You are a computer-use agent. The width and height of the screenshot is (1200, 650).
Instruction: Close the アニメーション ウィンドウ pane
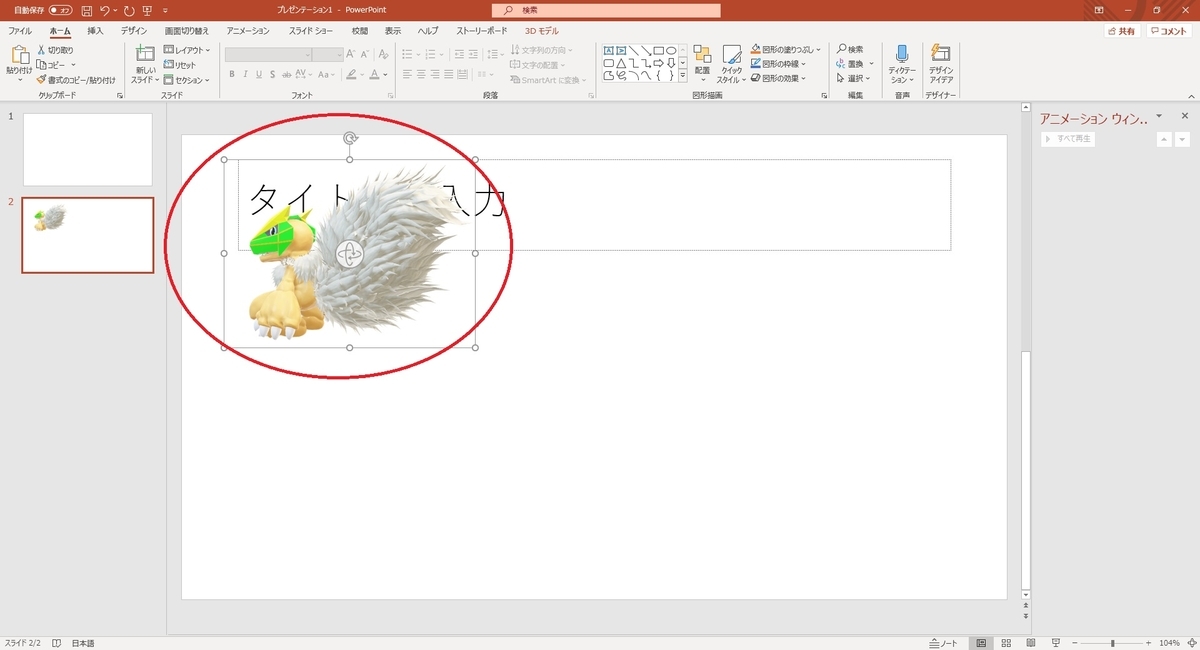click(1184, 116)
